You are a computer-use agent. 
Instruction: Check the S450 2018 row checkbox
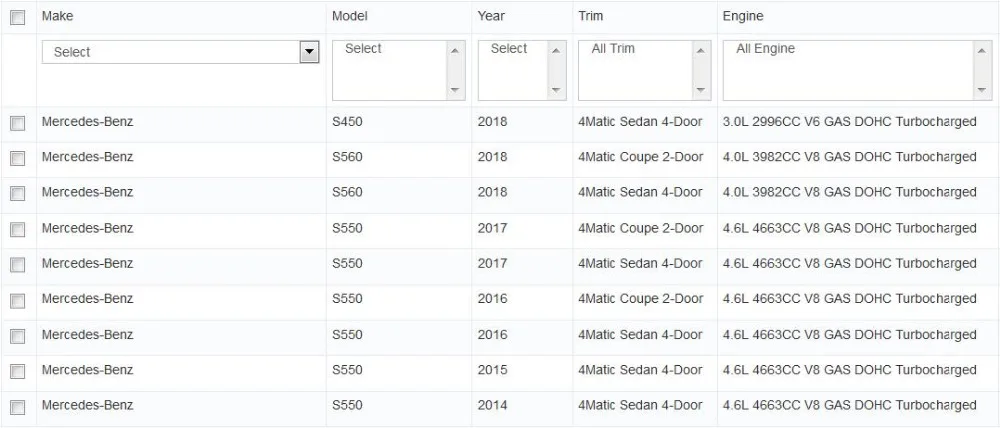tap(18, 123)
